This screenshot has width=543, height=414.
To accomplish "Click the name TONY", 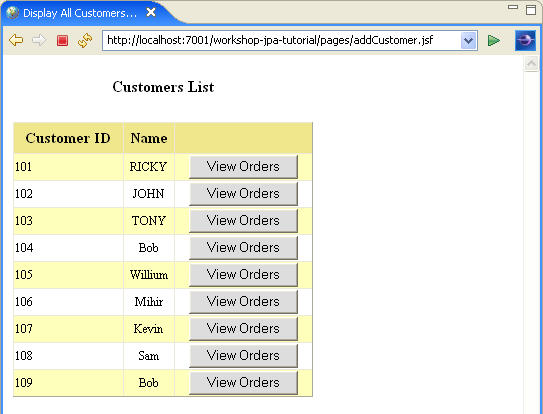I will click(x=149, y=221).
